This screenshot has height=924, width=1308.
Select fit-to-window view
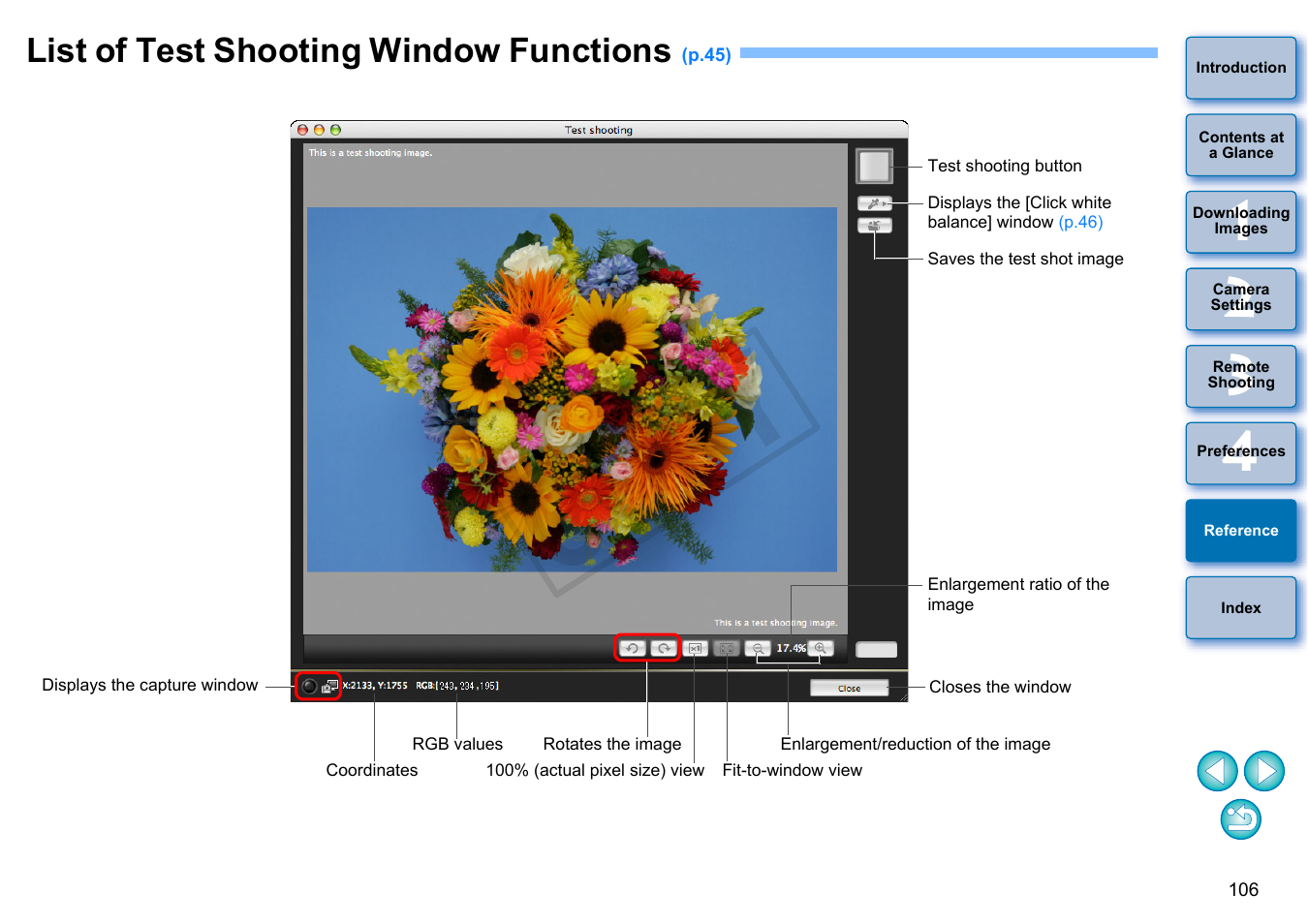point(727,648)
